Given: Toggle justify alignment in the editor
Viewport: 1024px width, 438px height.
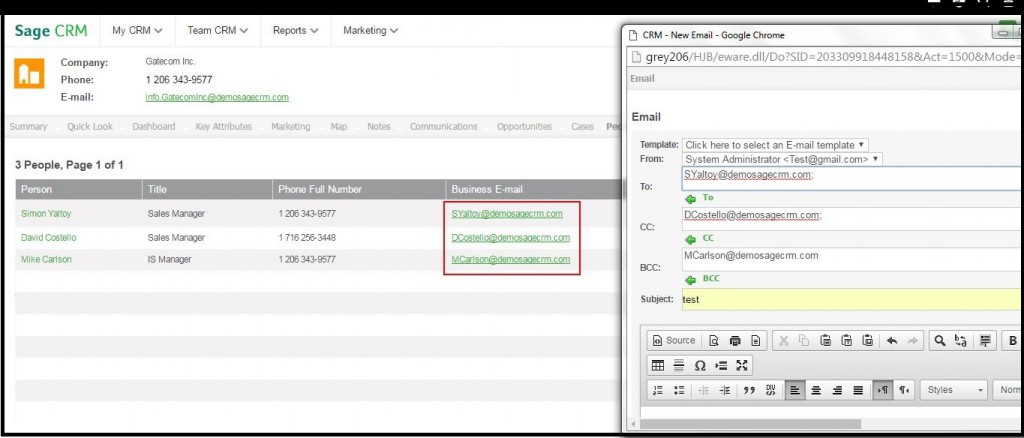Looking at the screenshot, I should [858, 390].
